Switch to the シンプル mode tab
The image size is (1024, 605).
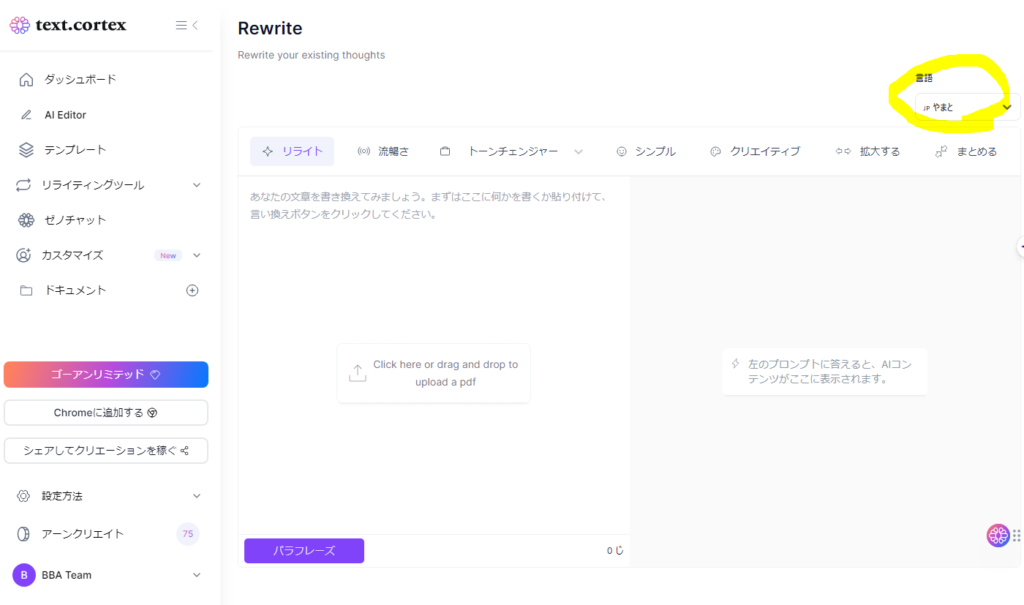(x=646, y=152)
